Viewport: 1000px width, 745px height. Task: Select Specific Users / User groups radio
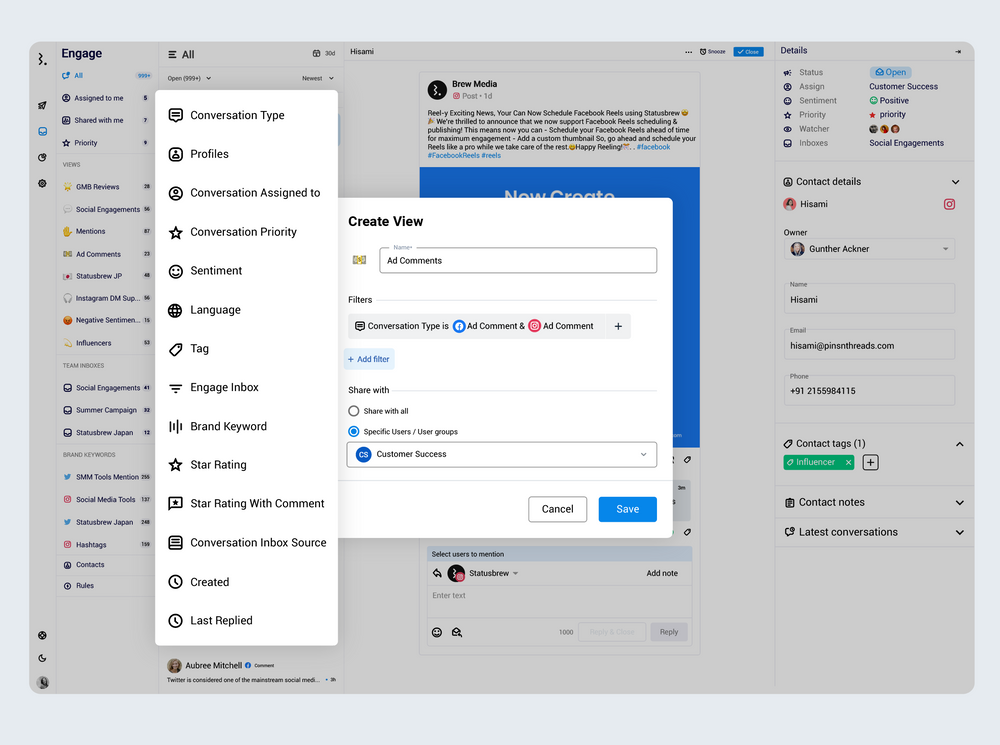point(354,432)
